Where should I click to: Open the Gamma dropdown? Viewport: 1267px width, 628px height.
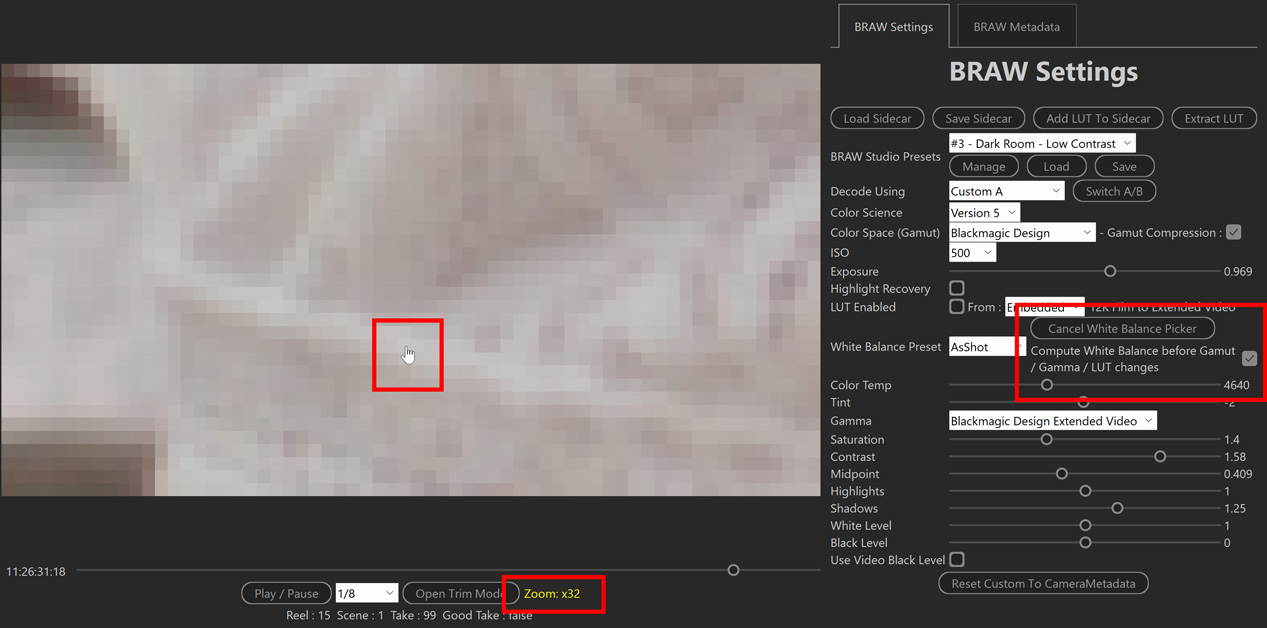(x=1052, y=420)
